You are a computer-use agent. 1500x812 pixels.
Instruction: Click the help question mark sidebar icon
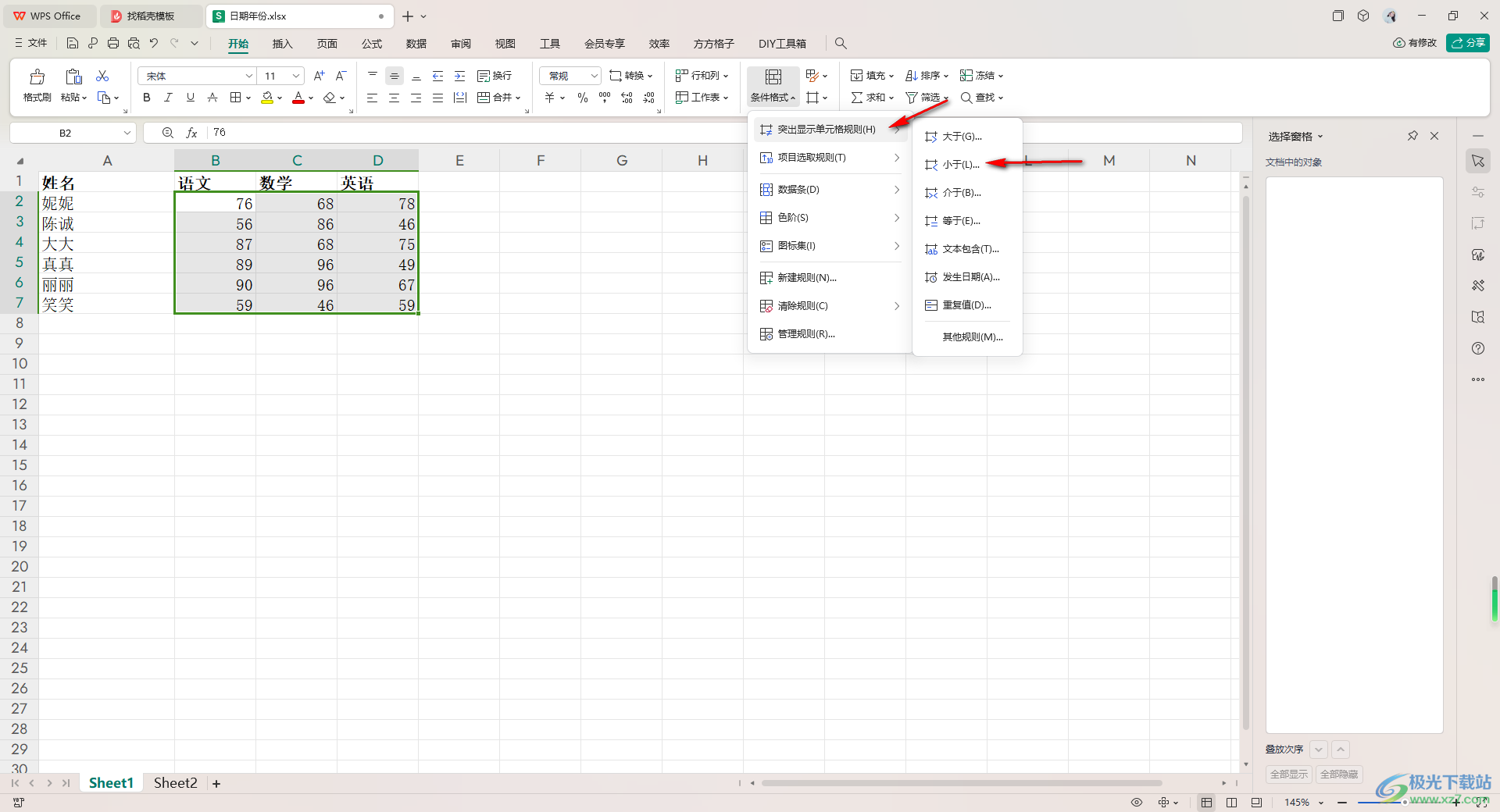click(x=1478, y=348)
